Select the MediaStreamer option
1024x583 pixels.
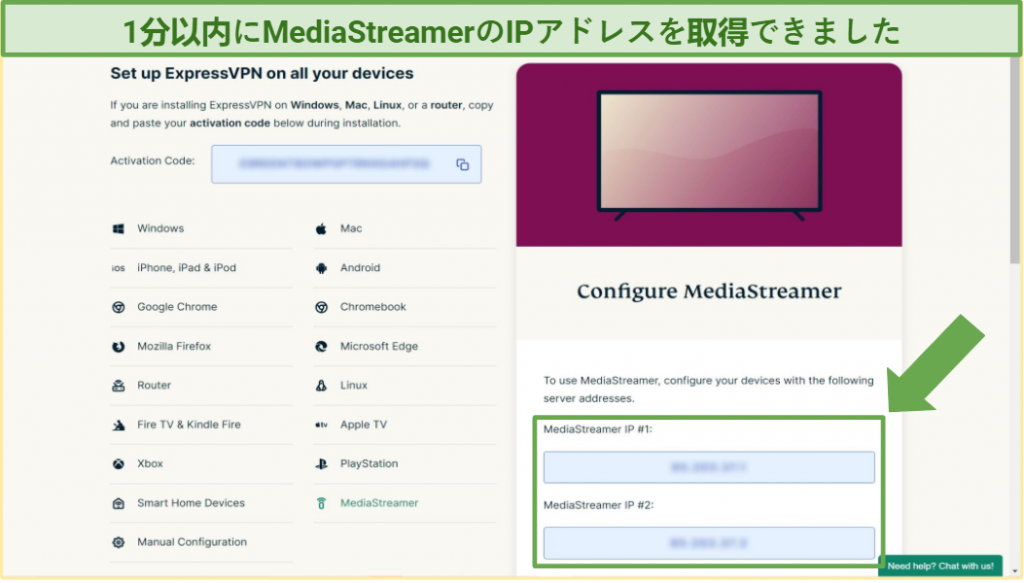point(379,503)
